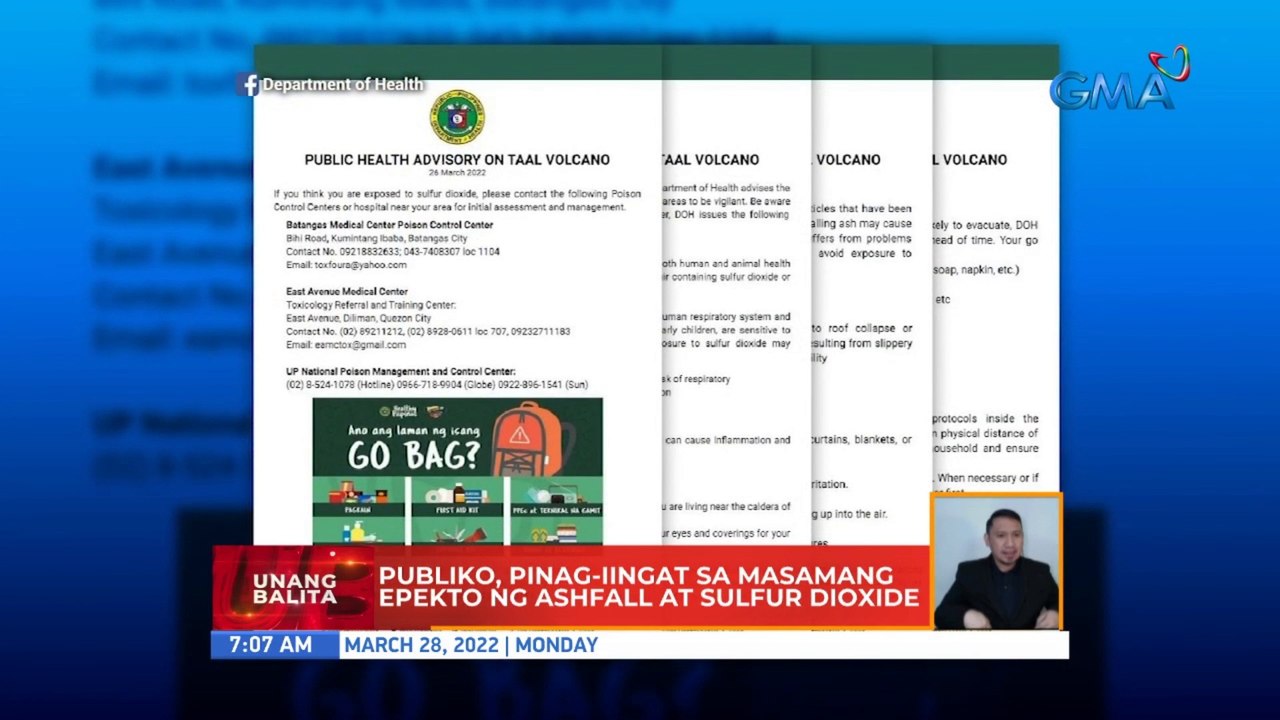Click the "FIRST AID KIT" tile in Go Bag graphic
Screen dimensions: 1280x720
click(457, 497)
